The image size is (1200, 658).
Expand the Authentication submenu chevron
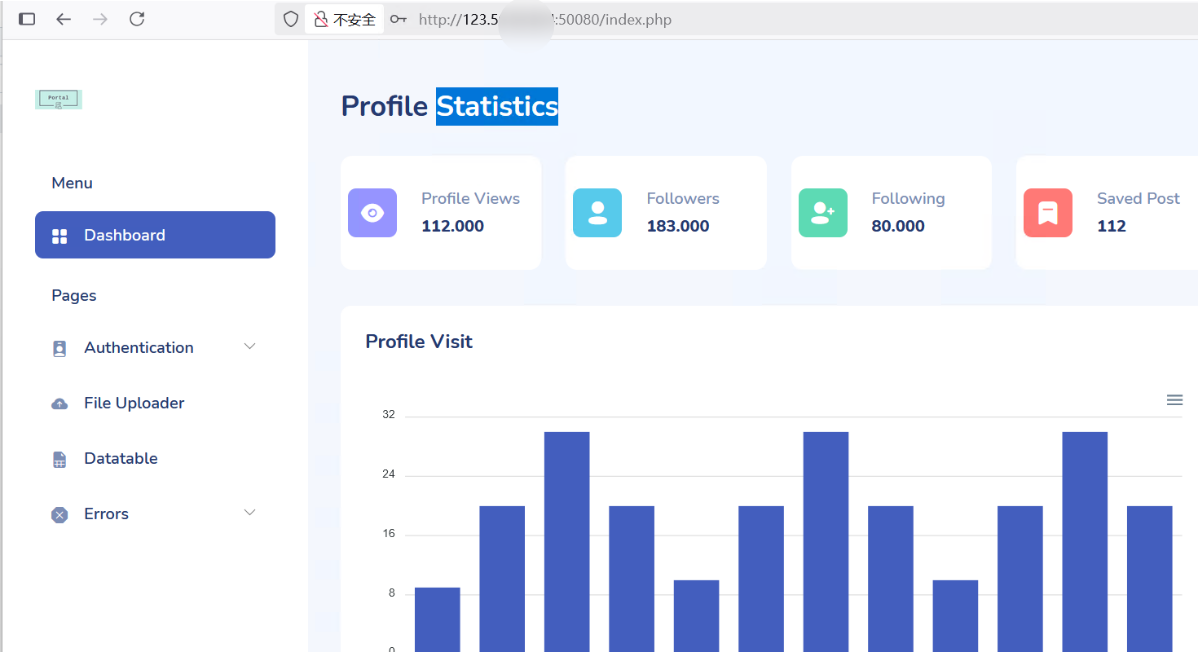[250, 346]
